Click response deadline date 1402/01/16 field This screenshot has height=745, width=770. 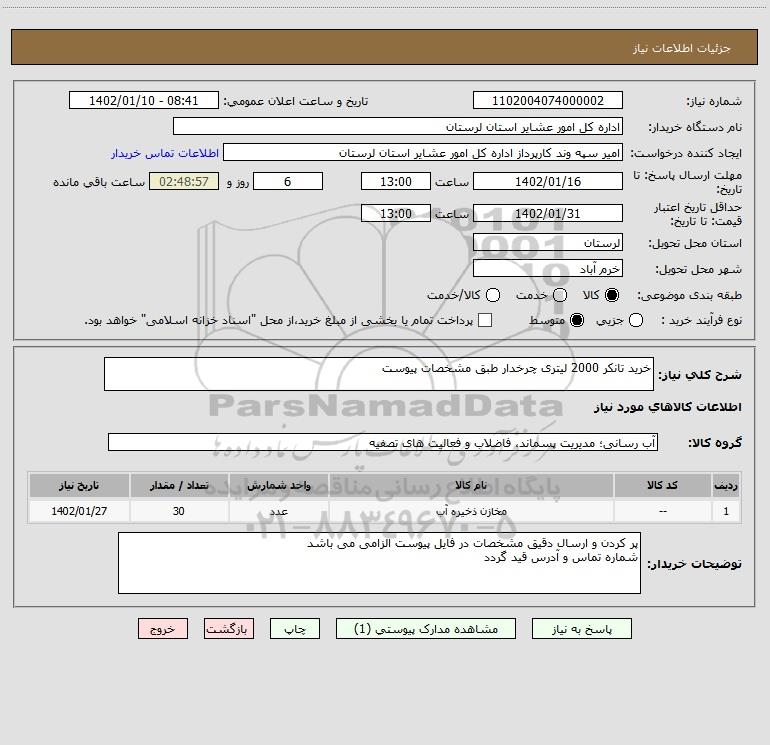tap(548, 181)
